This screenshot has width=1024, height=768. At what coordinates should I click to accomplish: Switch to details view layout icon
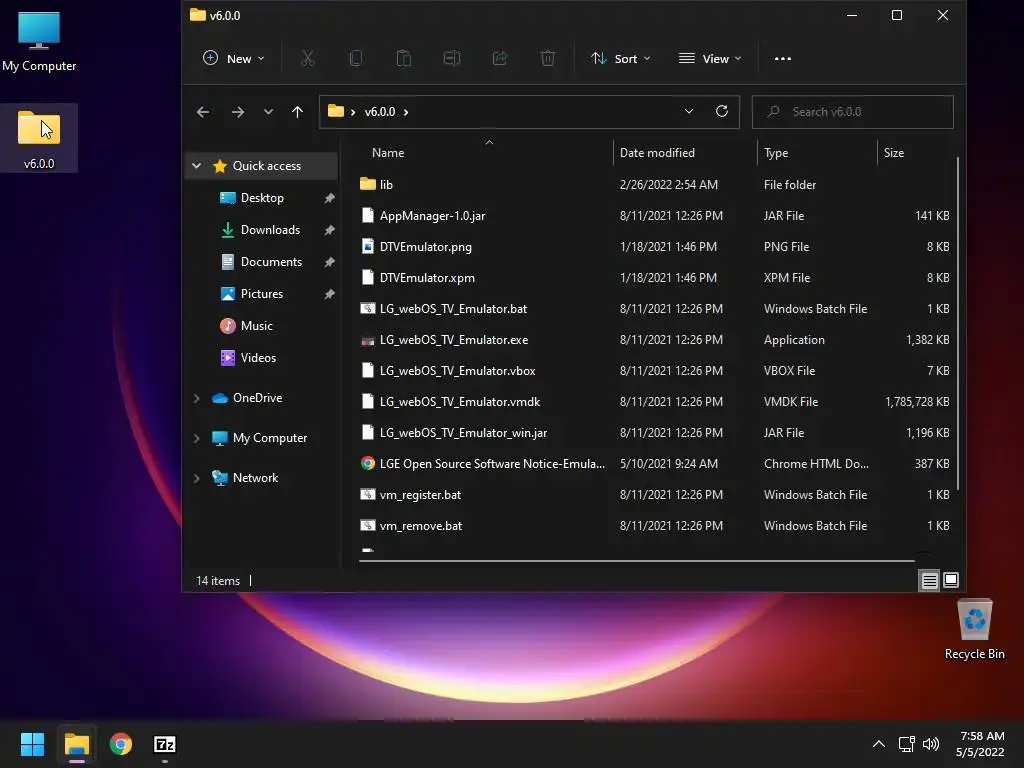929,580
